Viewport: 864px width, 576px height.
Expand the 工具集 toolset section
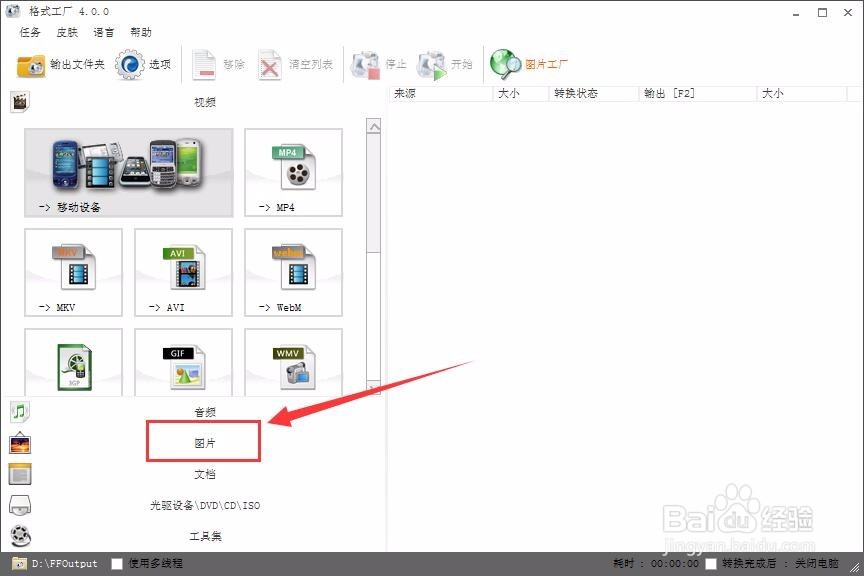(204, 536)
